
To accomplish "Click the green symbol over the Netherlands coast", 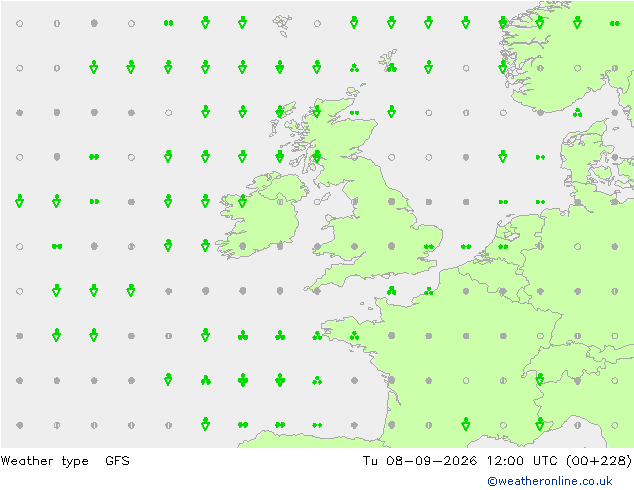I will [x=503, y=246].
